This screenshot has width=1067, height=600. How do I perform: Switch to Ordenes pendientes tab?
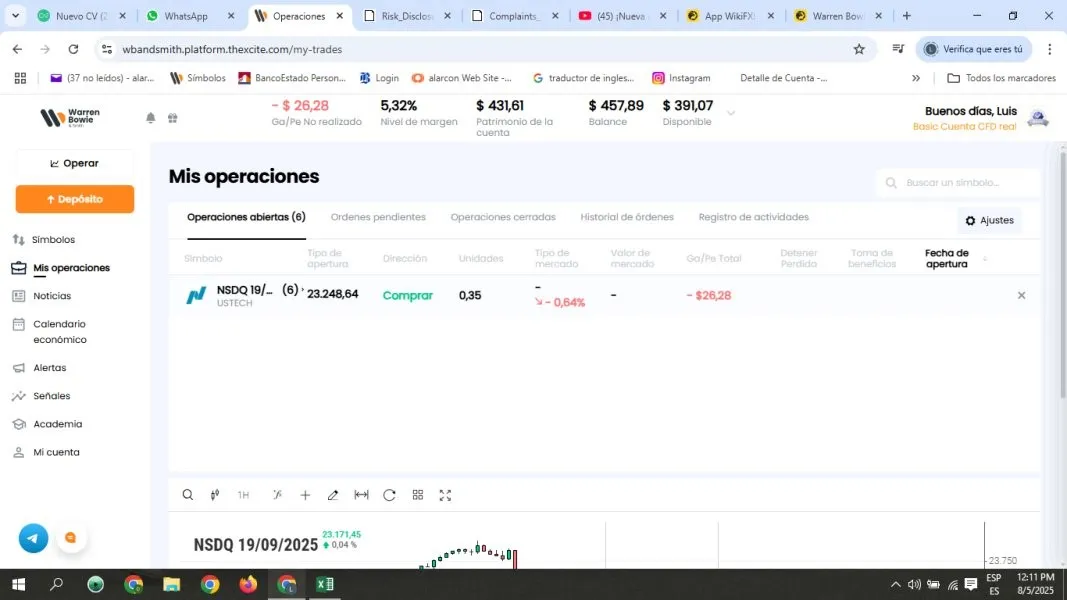point(378,217)
